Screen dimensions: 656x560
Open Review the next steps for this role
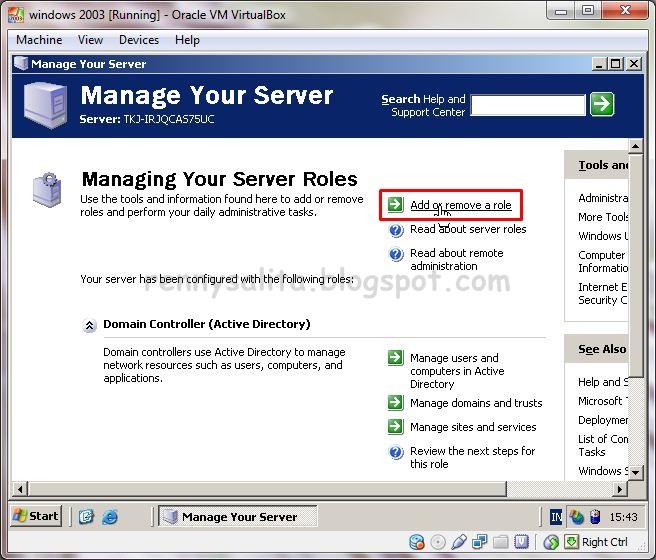click(x=472, y=457)
